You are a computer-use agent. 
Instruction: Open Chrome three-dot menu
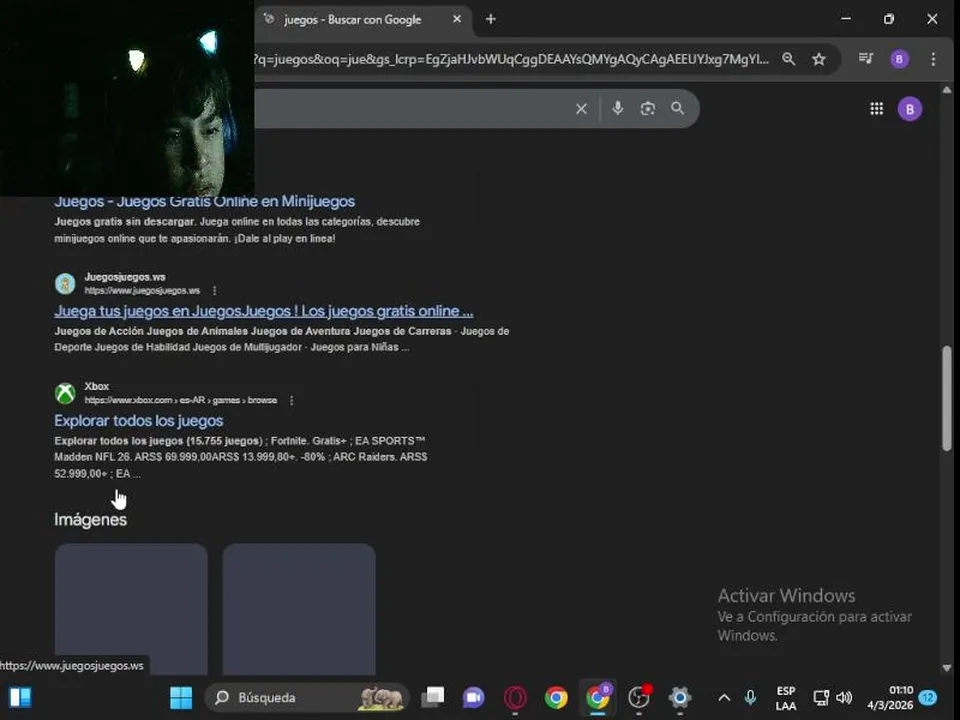point(932,59)
